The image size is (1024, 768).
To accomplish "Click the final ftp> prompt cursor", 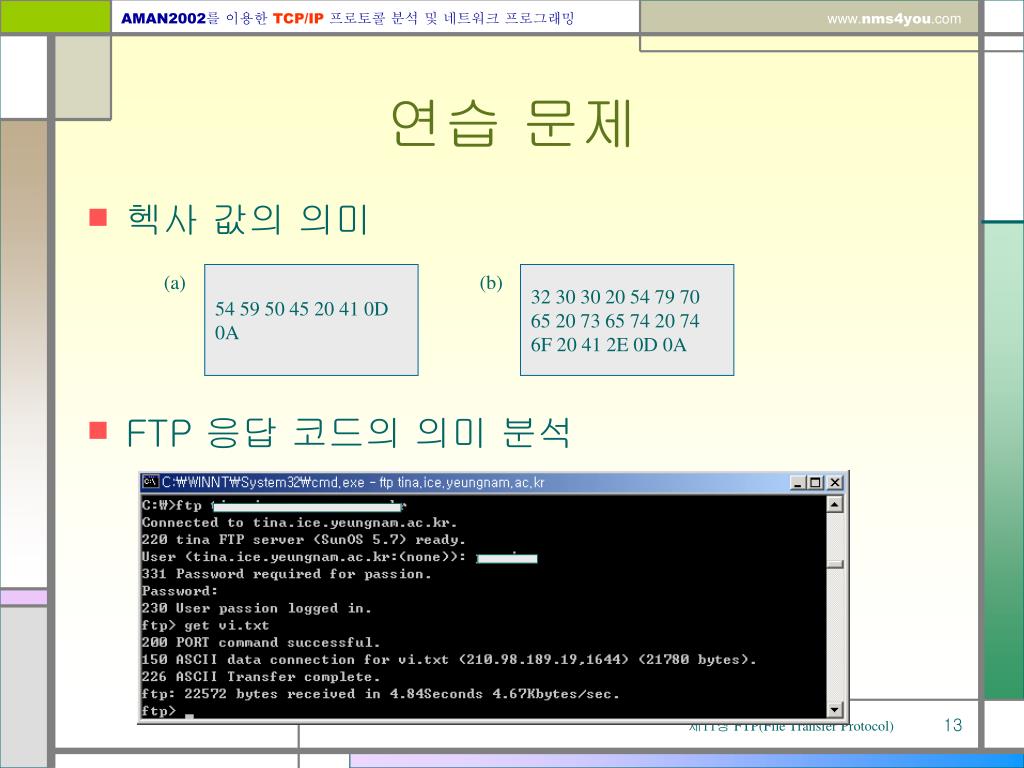I will pyautogui.click(x=189, y=716).
